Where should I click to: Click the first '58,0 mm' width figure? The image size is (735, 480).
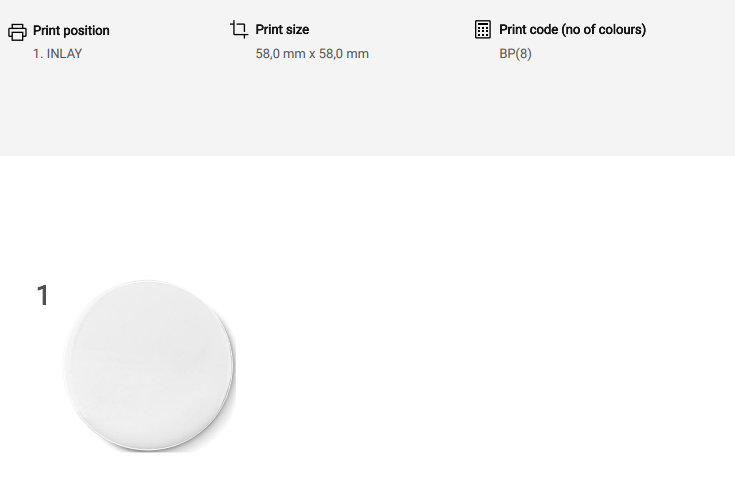[x=279, y=54]
